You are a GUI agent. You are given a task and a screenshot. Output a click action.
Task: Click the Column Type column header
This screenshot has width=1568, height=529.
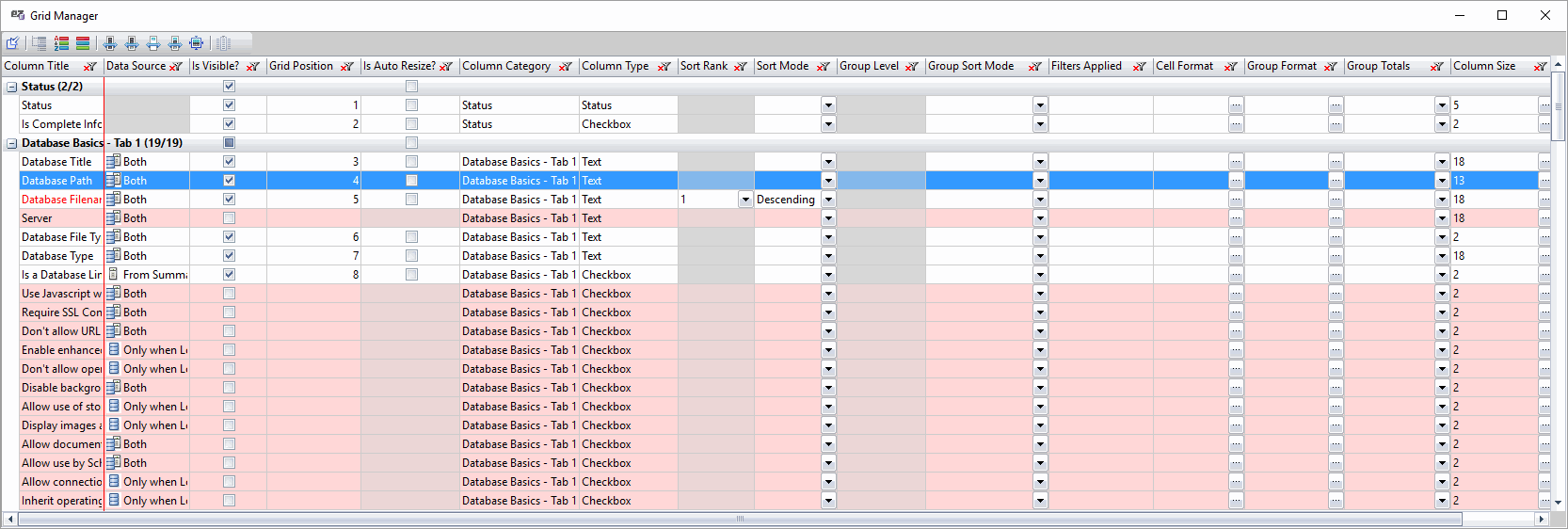click(x=615, y=66)
